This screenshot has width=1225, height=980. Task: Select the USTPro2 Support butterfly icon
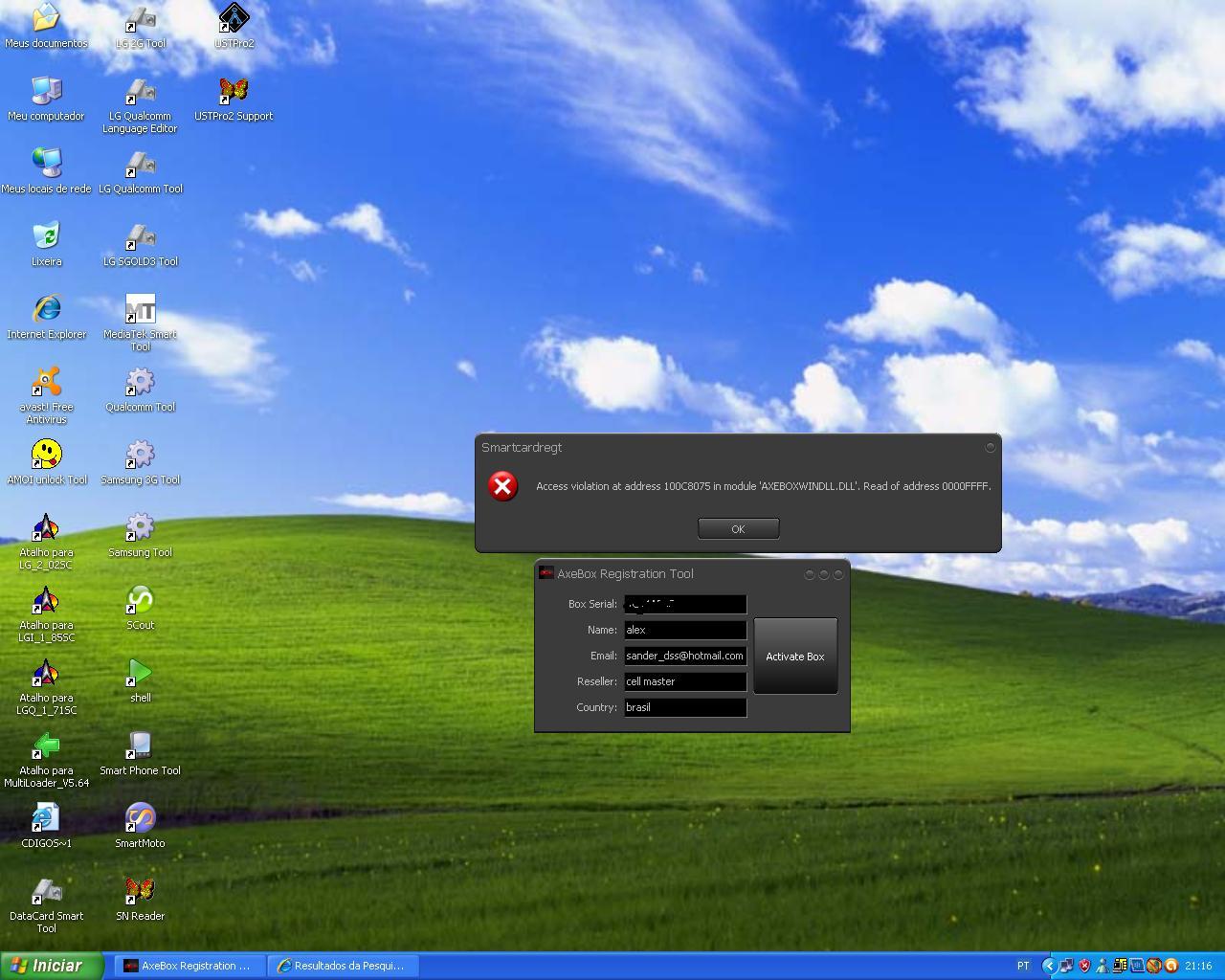point(234,92)
